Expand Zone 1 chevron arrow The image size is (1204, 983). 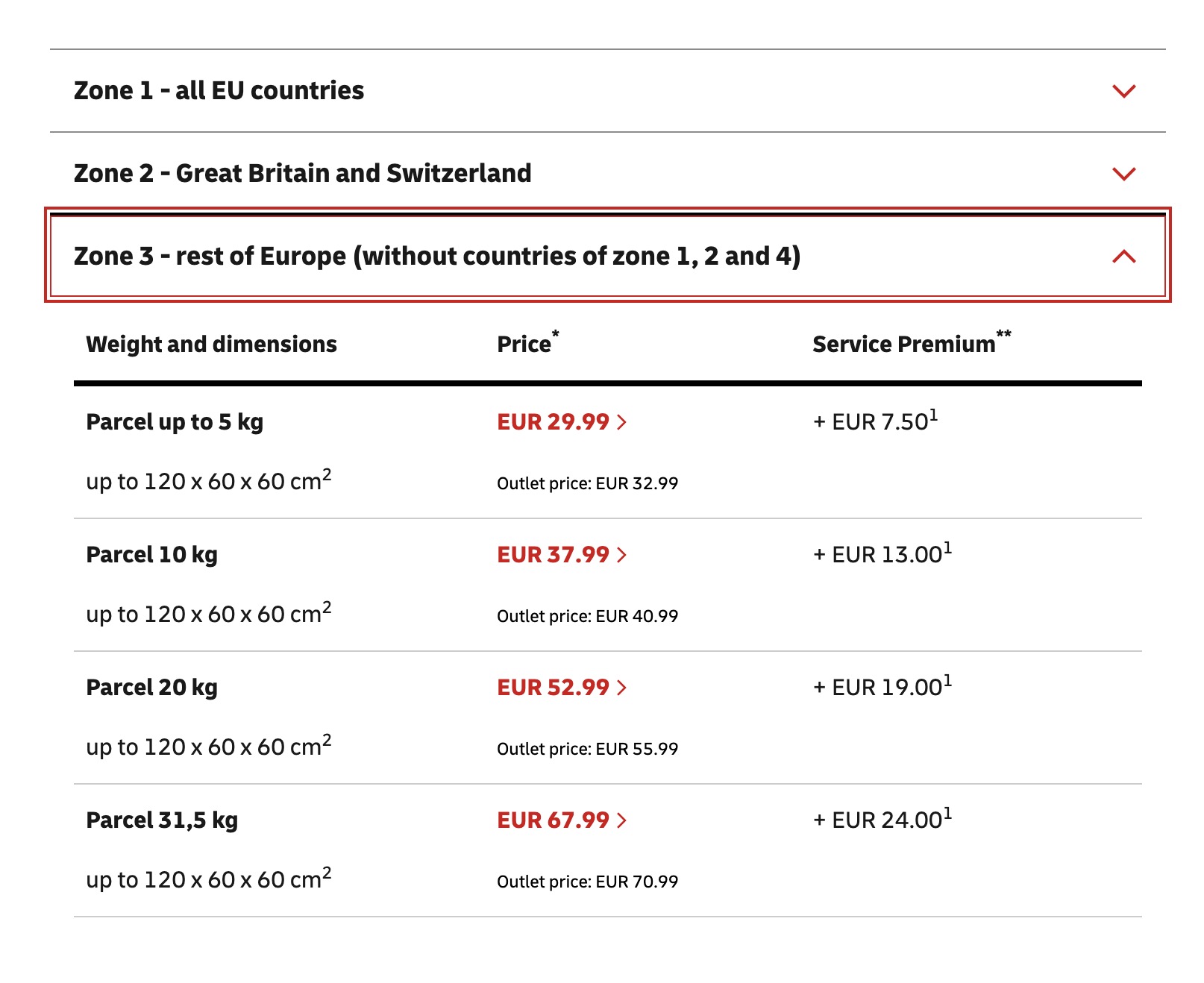pyautogui.click(x=1123, y=91)
